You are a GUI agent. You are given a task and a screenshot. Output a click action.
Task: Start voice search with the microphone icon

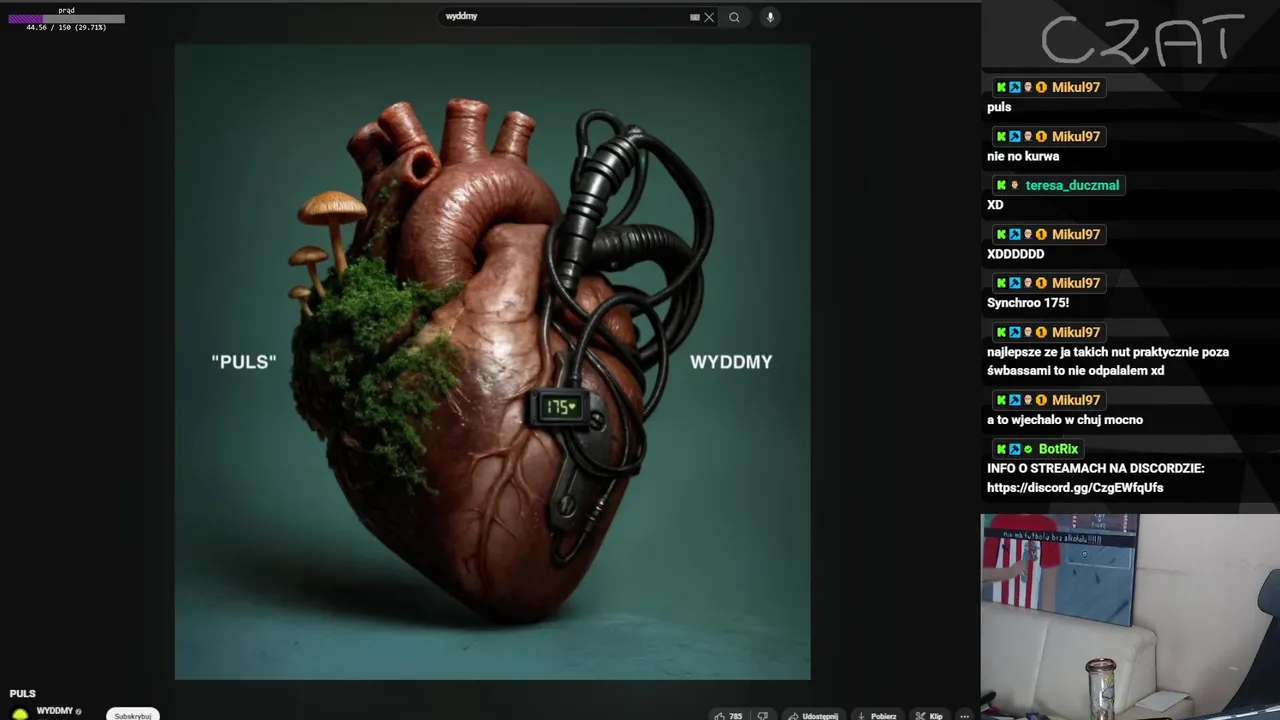(770, 17)
